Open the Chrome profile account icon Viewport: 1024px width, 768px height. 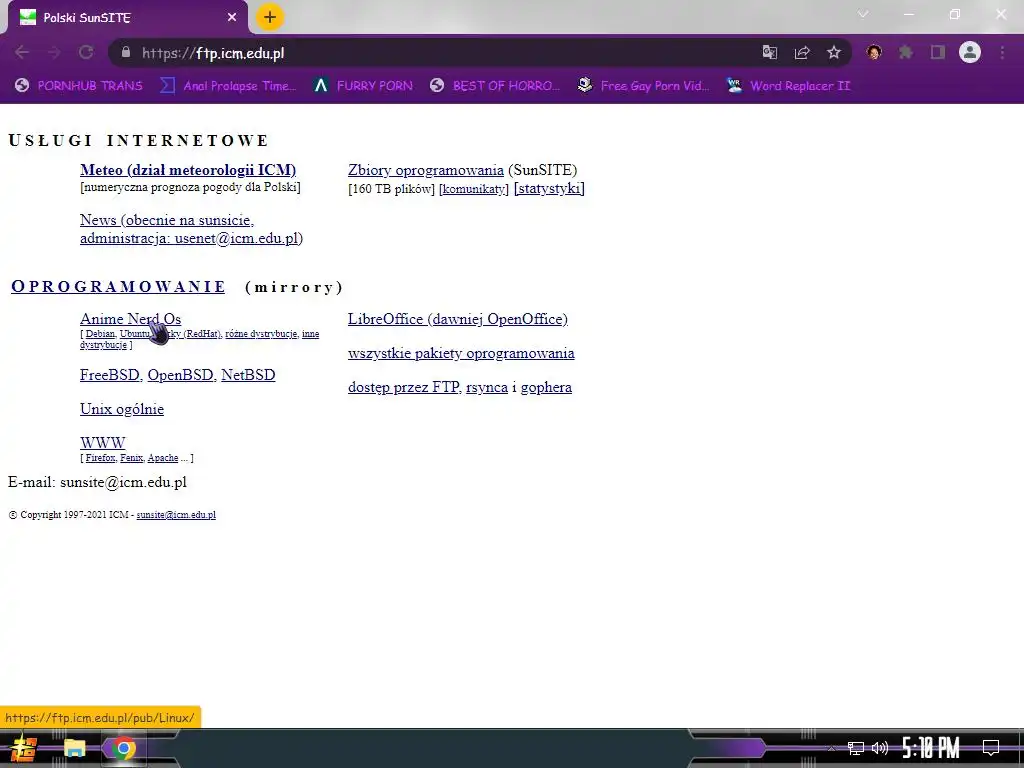tap(970, 52)
